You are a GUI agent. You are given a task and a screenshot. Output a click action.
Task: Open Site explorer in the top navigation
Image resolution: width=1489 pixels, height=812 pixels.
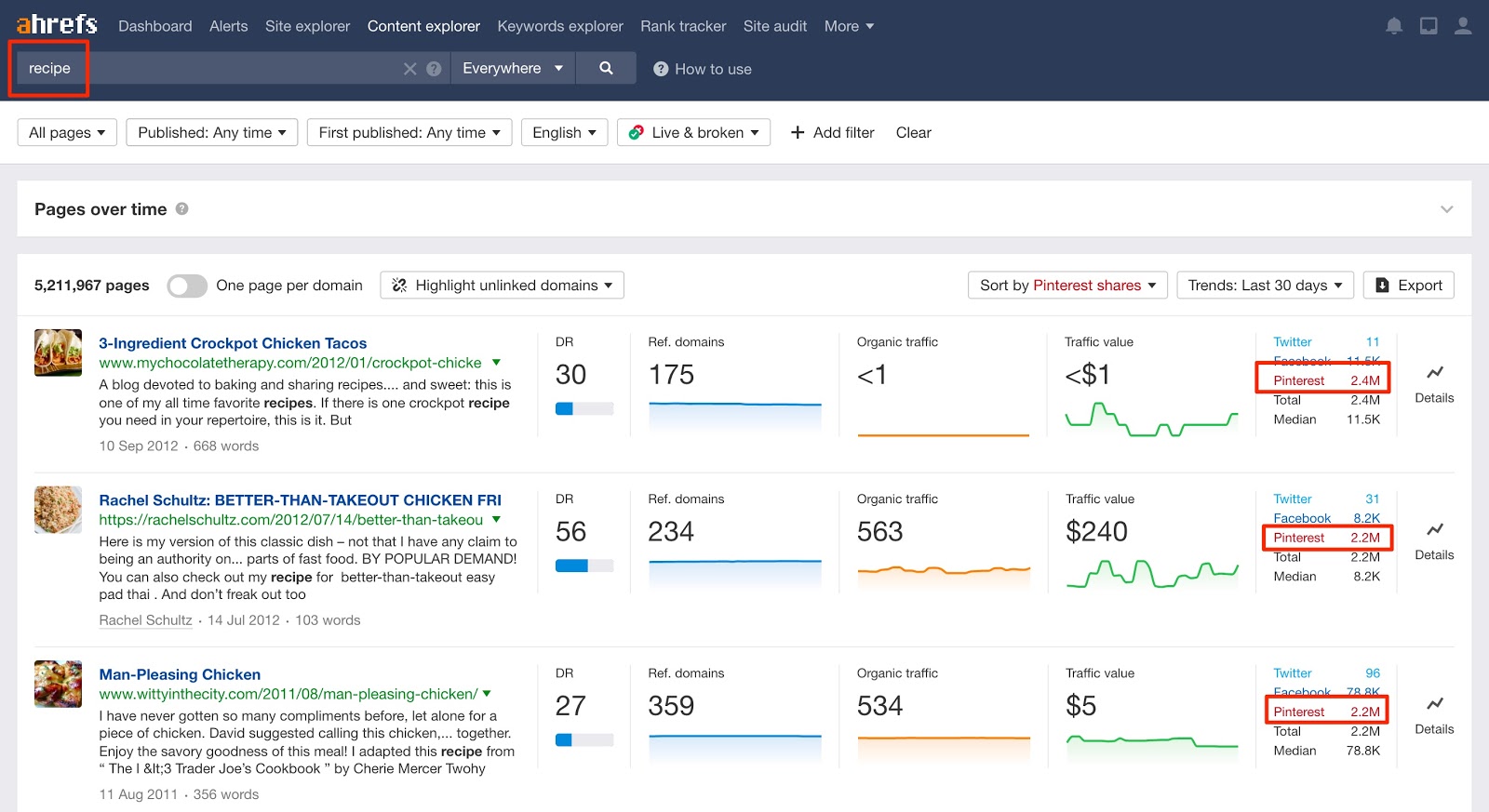point(308,26)
